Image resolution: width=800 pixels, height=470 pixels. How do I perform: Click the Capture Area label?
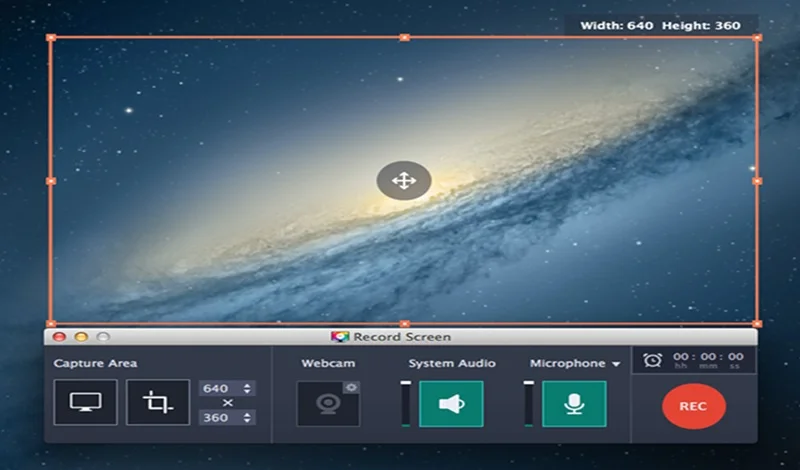95,363
